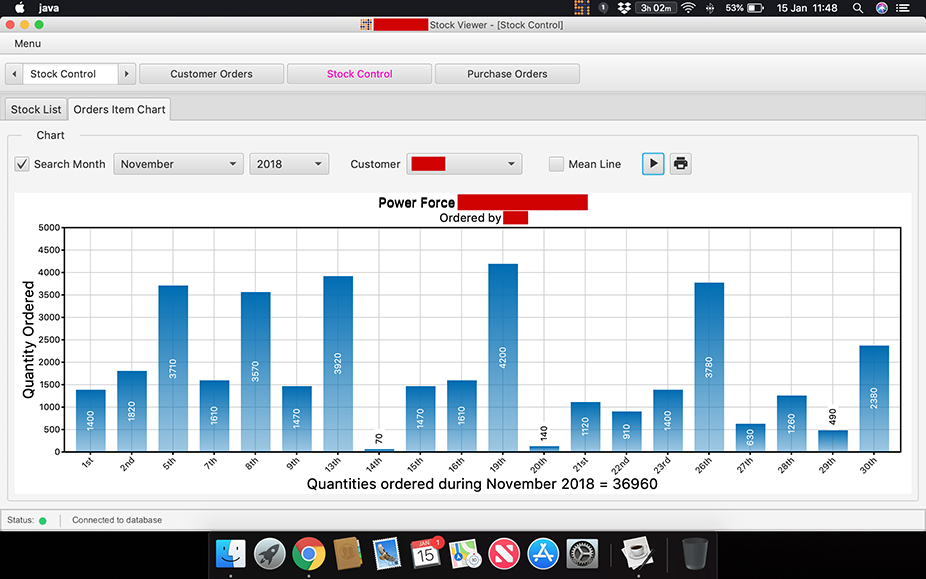Select the Orders Item Chart tab
This screenshot has height=579, width=926.
click(119, 109)
